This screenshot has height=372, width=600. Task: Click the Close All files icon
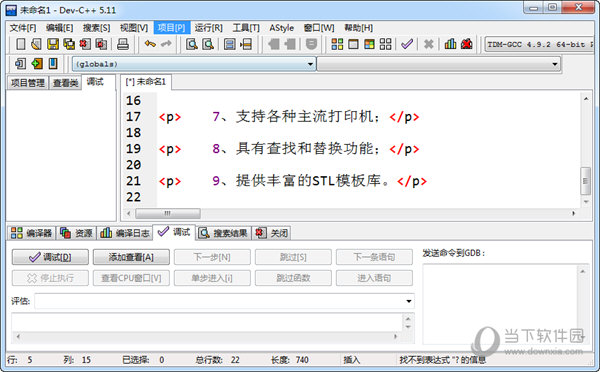101,44
